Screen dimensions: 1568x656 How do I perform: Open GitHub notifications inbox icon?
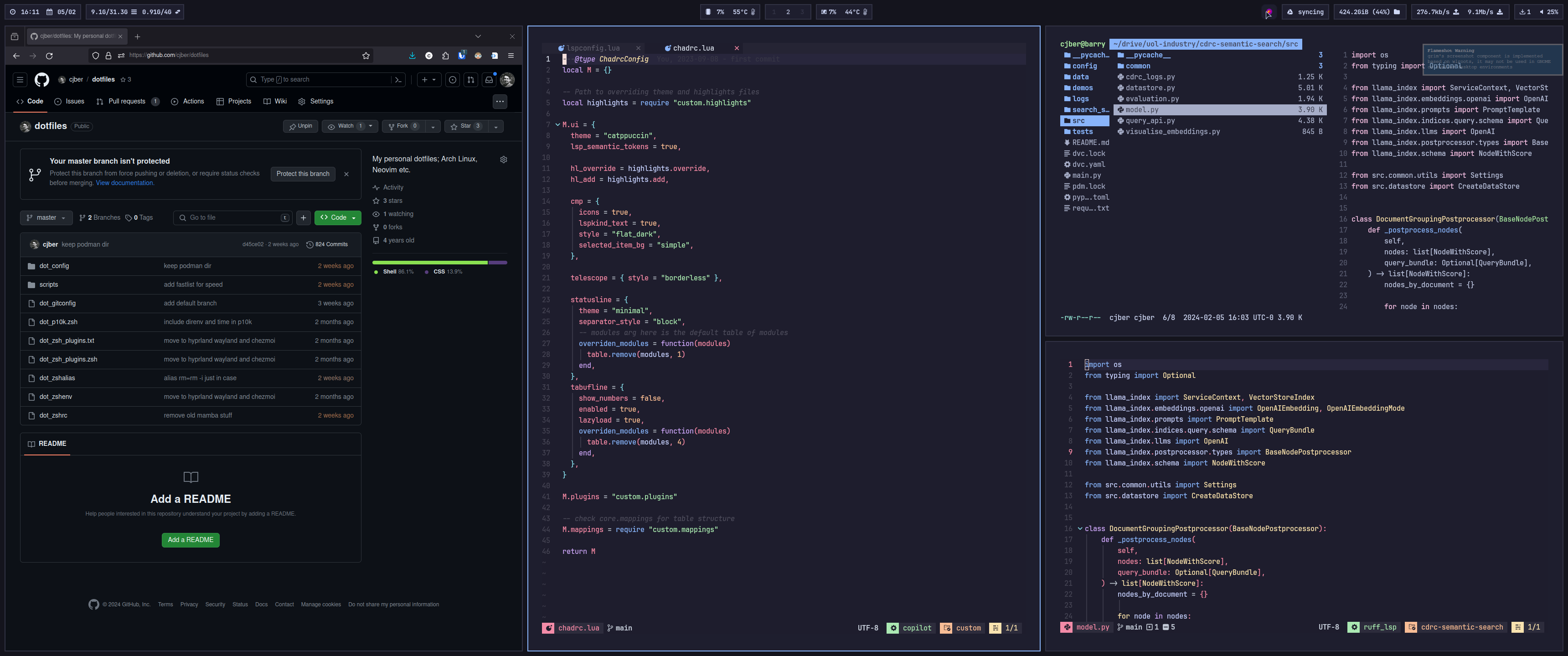pos(489,80)
